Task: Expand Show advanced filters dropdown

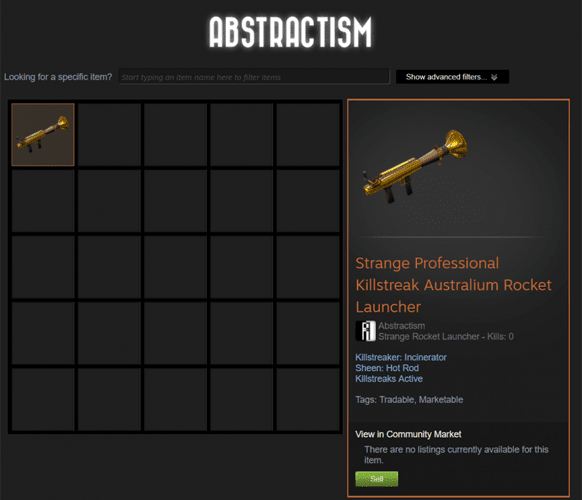Action: [x=452, y=77]
